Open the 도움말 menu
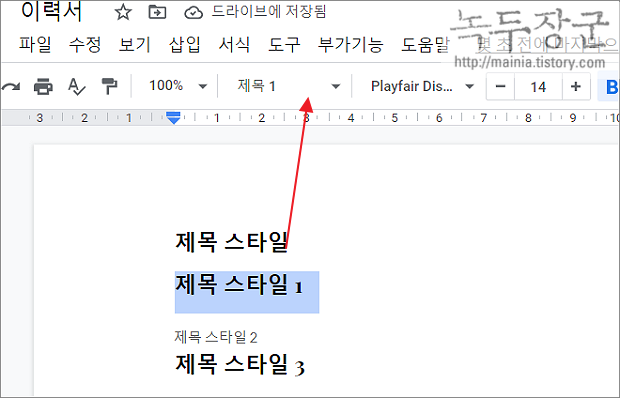 [x=425, y=44]
